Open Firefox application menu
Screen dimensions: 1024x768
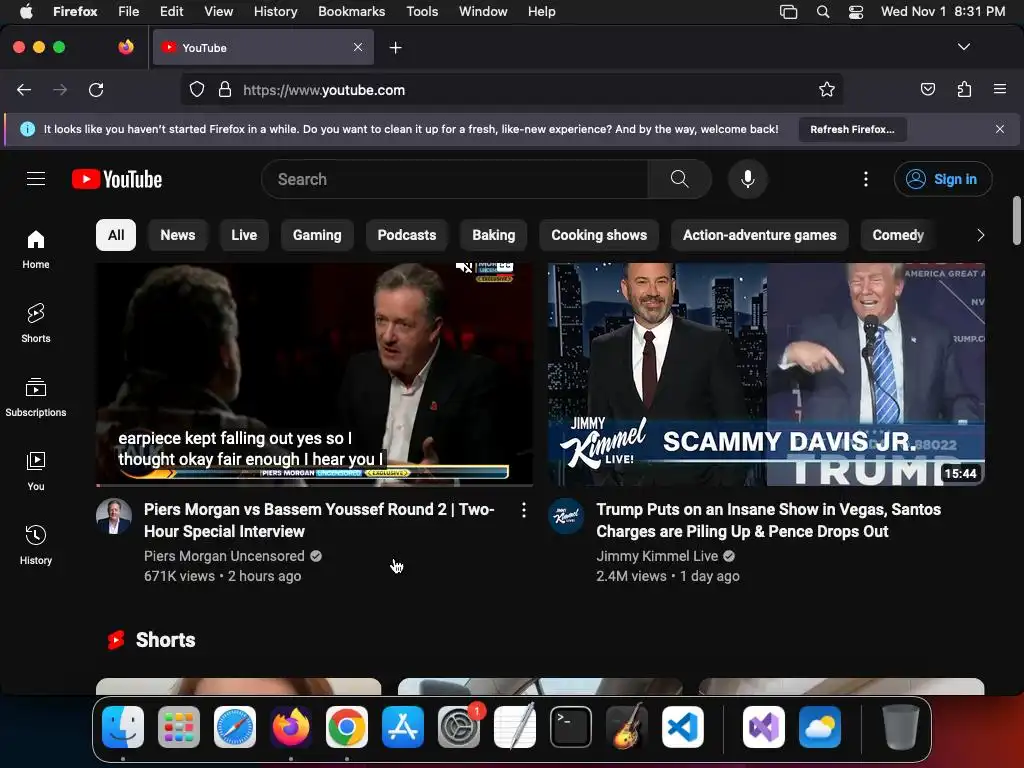[1000, 89]
